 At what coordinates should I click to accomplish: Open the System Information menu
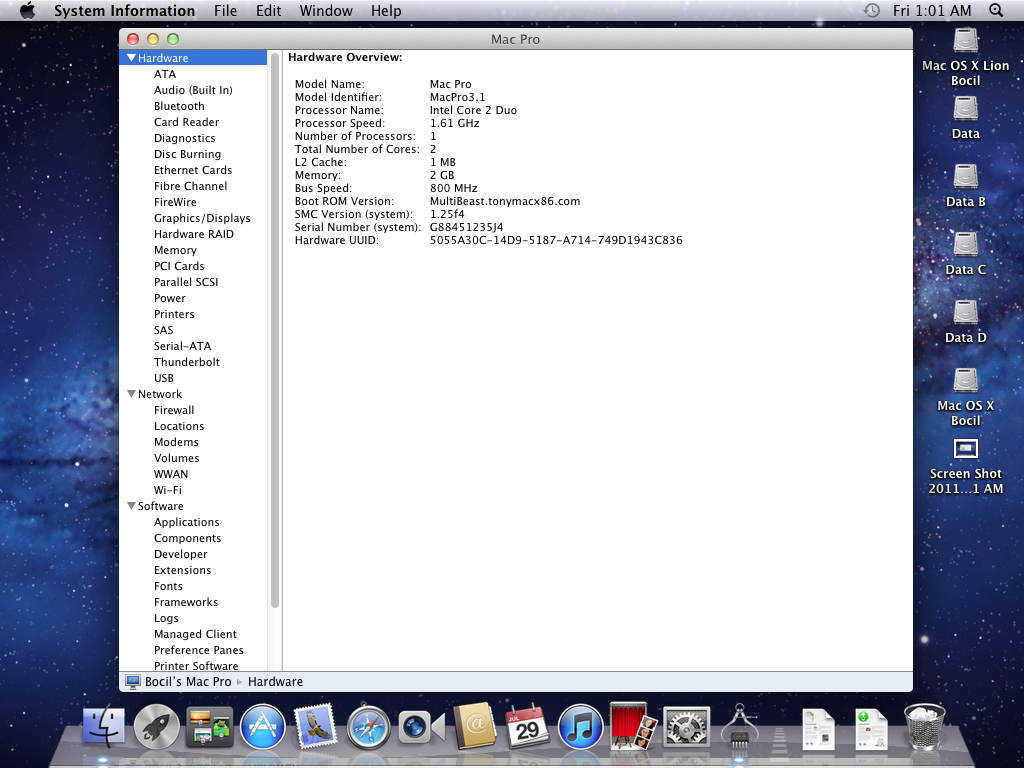[124, 10]
